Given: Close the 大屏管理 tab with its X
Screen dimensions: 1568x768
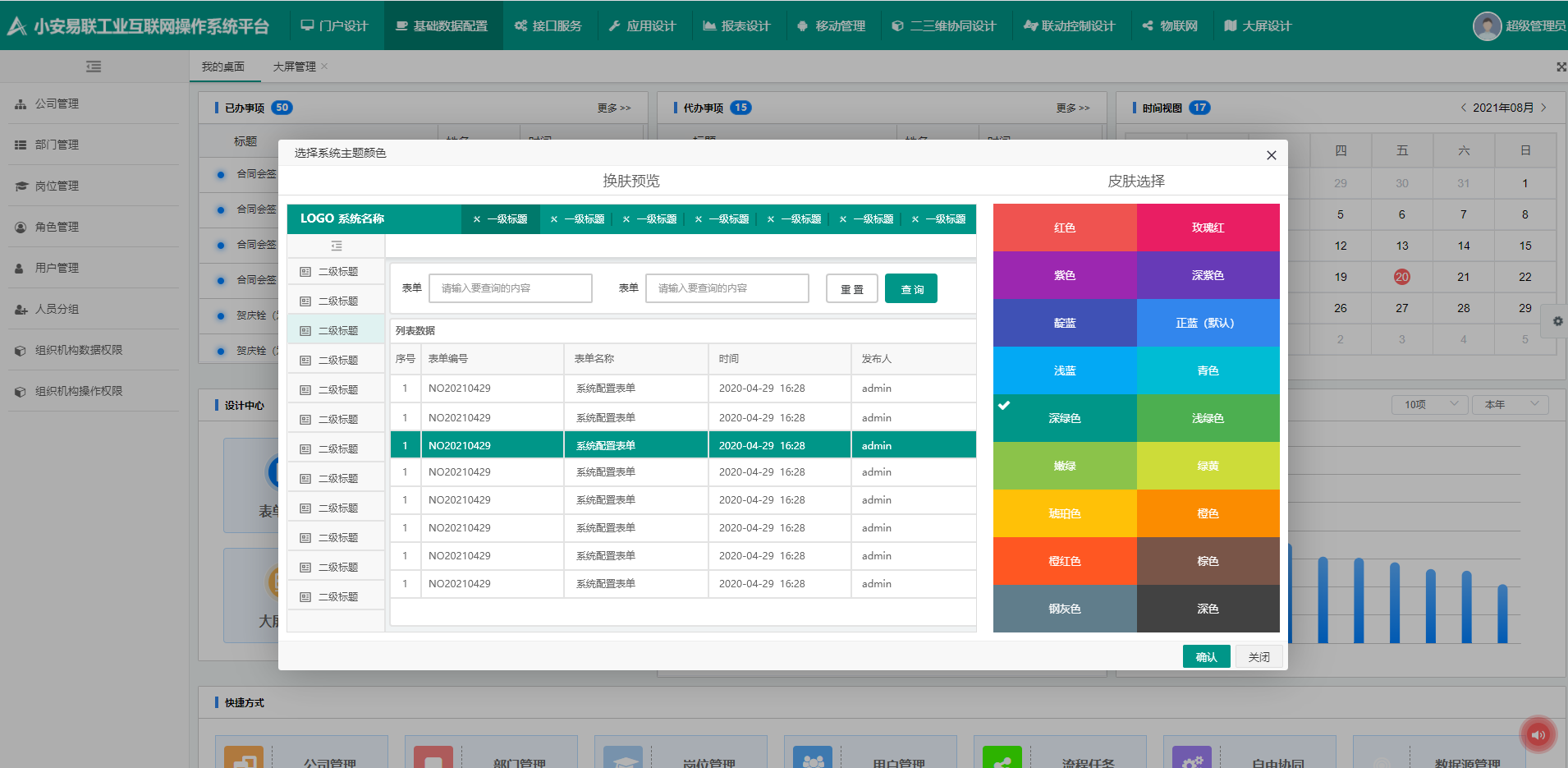Looking at the screenshot, I should pos(324,67).
